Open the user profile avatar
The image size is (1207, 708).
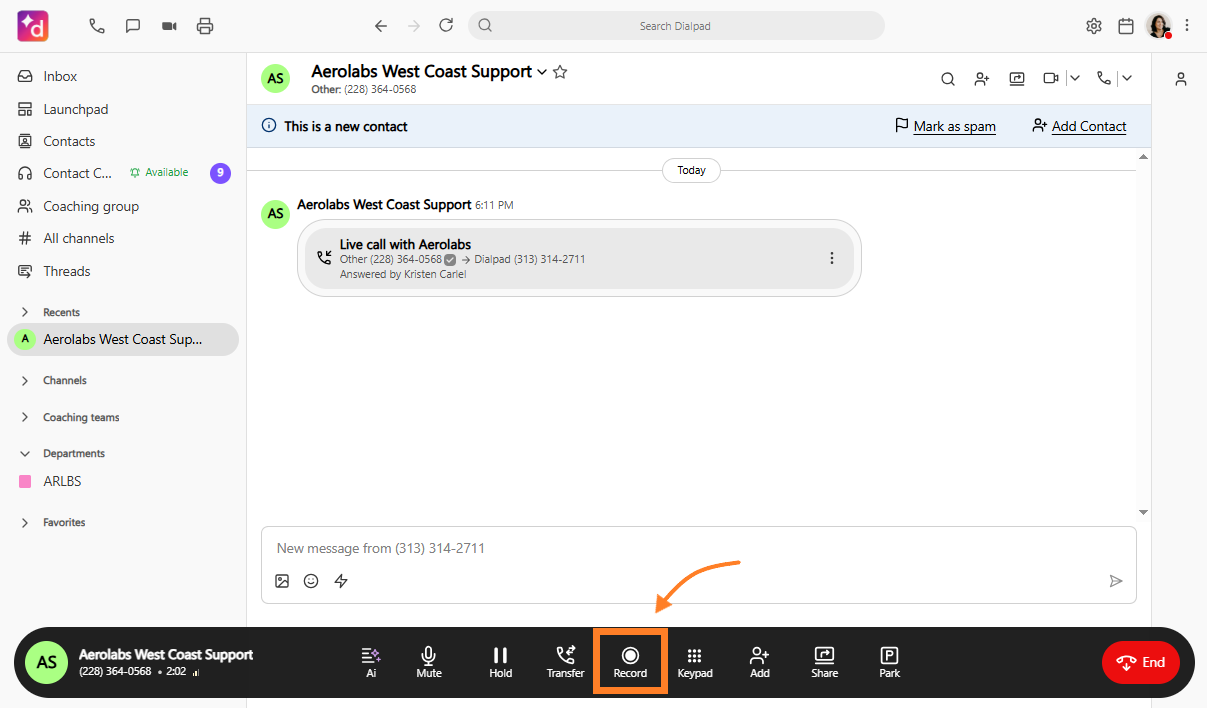pos(1159,26)
